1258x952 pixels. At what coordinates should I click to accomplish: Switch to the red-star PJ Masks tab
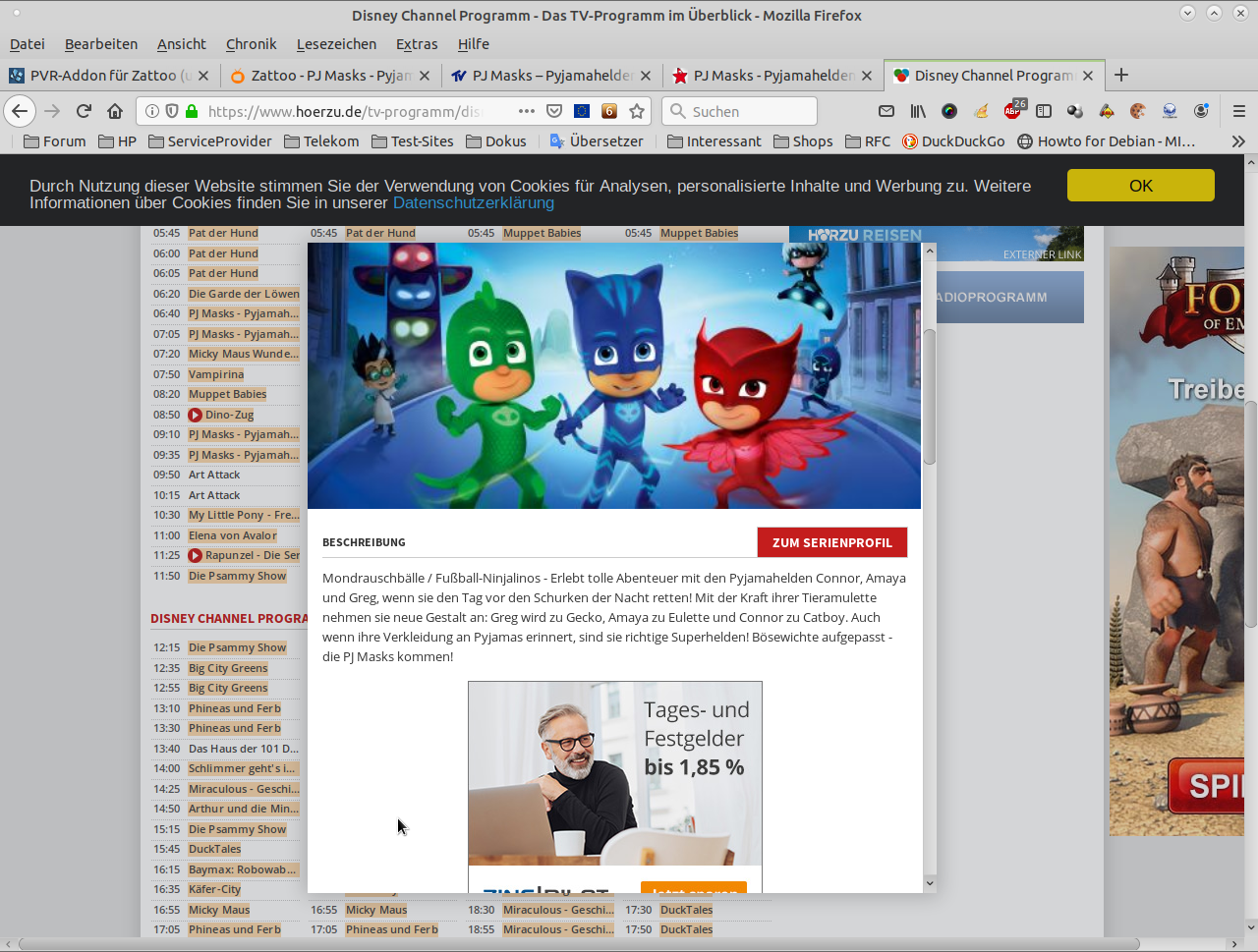click(x=772, y=76)
